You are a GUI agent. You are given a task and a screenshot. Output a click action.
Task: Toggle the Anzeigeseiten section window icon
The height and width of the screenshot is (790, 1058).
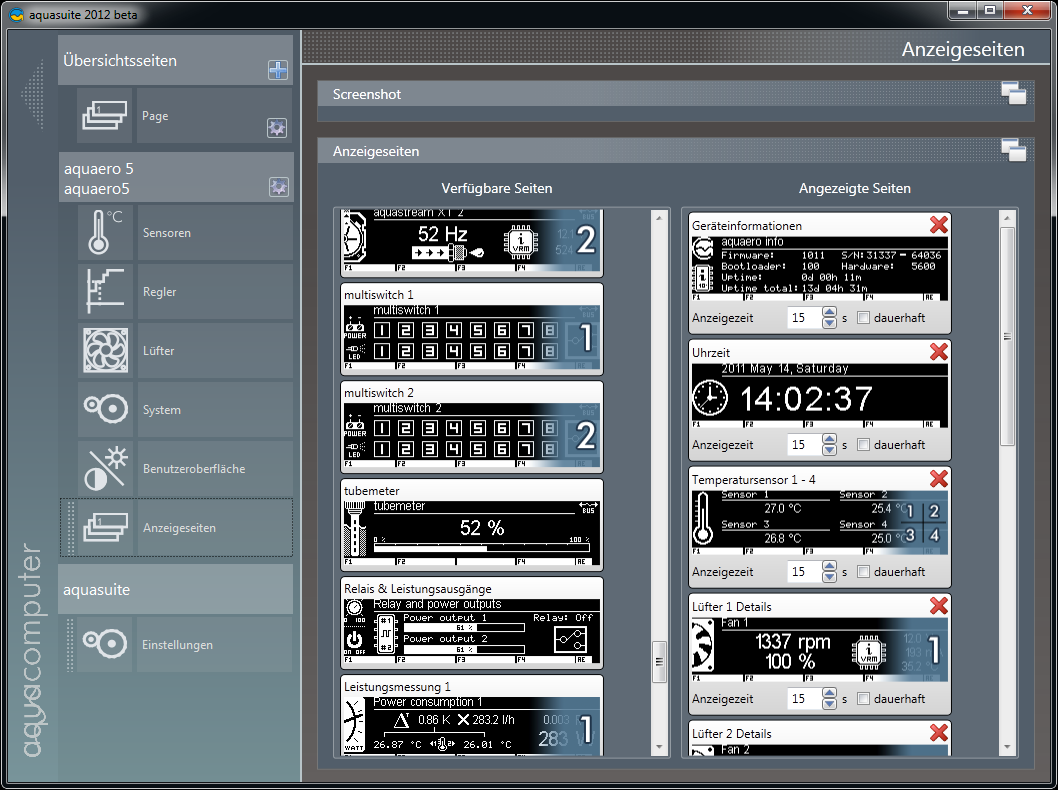coord(1013,150)
